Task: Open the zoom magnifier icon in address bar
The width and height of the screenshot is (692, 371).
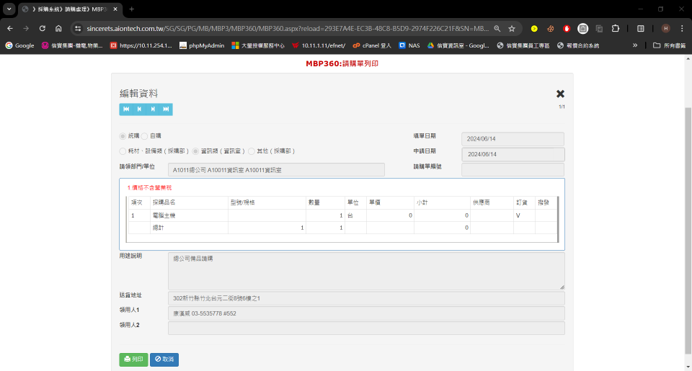Action: (x=497, y=28)
